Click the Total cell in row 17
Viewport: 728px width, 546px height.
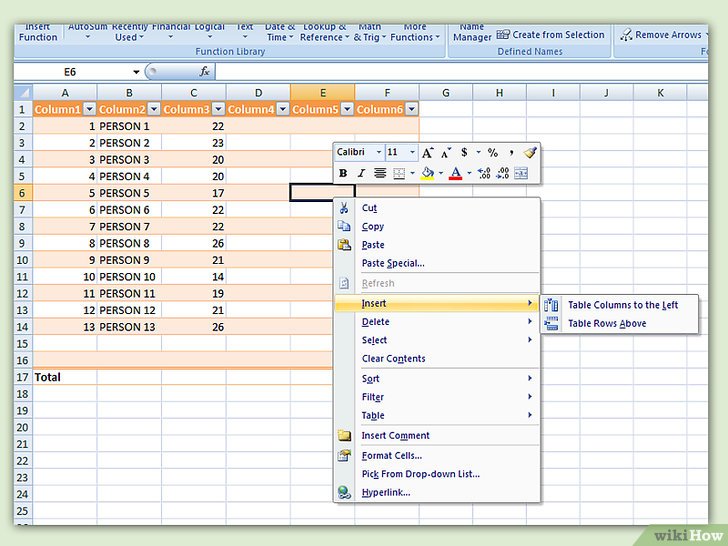tap(65, 377)
